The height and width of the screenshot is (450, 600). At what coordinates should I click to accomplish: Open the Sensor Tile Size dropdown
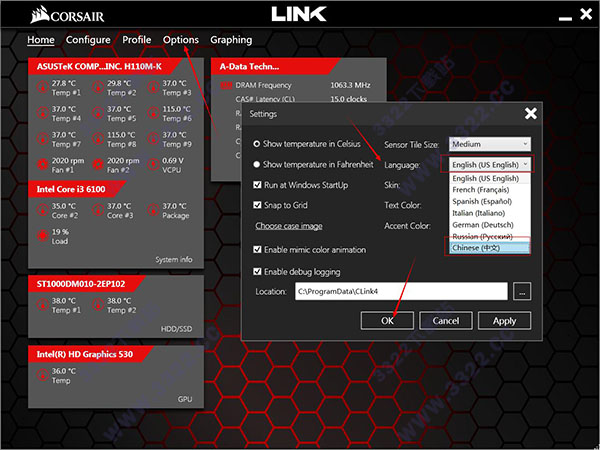[x=490, y=144]
